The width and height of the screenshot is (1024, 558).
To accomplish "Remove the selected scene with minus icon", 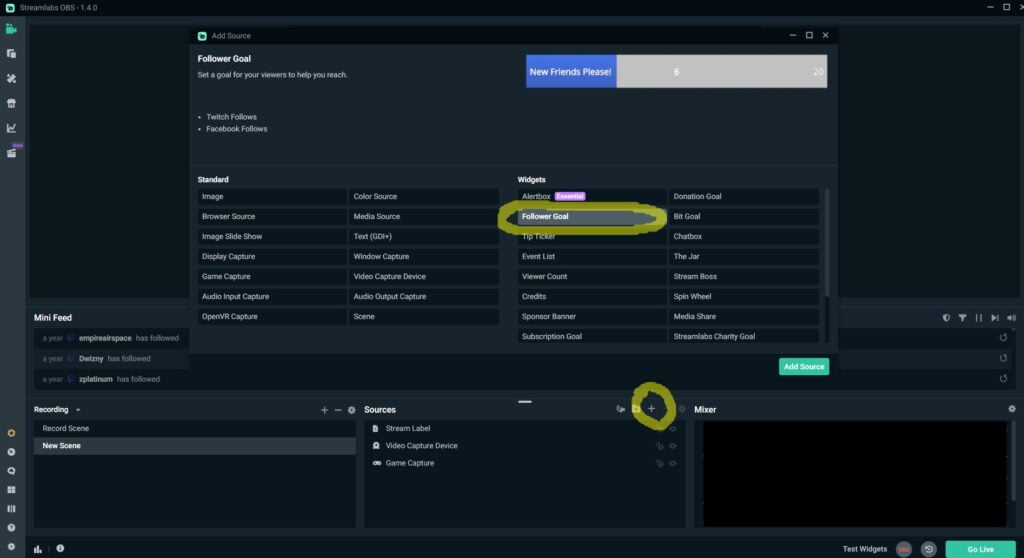I will (338, 410).
